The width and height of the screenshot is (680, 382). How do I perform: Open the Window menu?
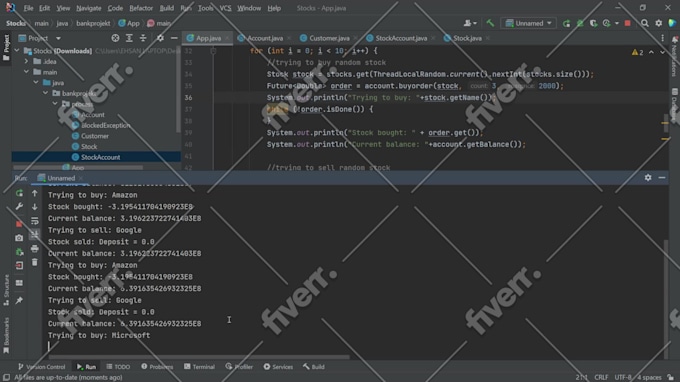pyautogui.click(x=249, y=8)
